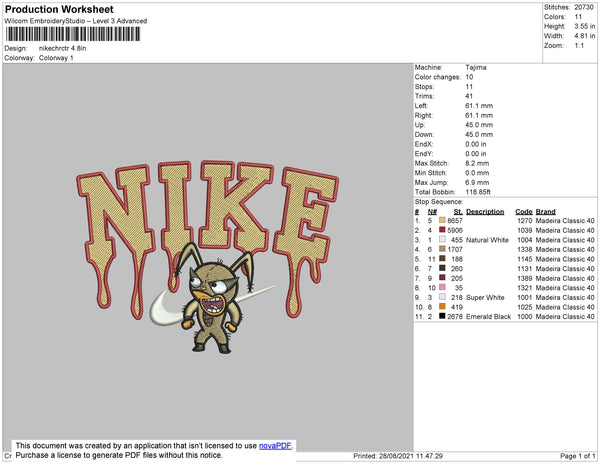600x464 pixels.
Task: Click the Min Stitch value '0.0 mm'
Action: click(x=477, y=173)
